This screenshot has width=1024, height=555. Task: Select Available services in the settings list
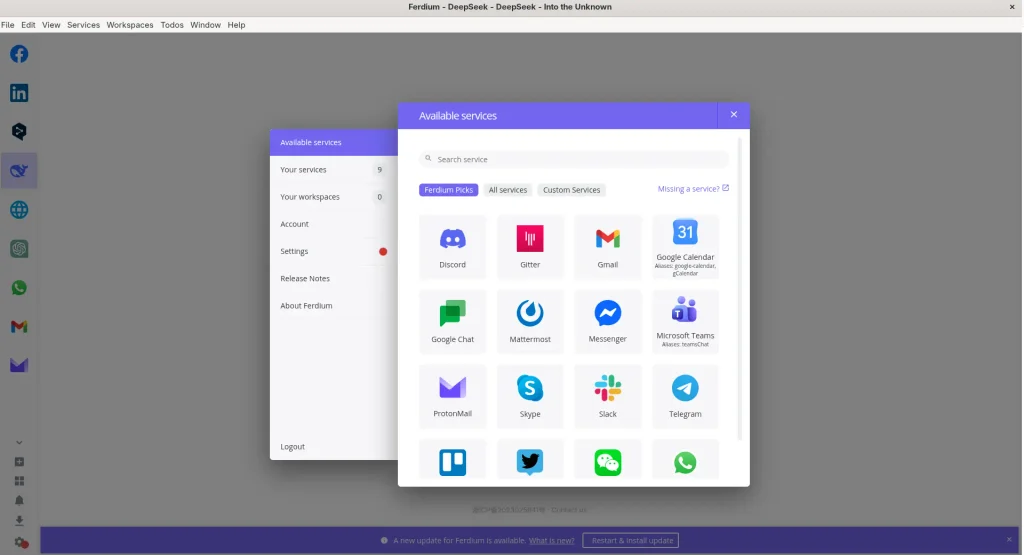(334, 142)
